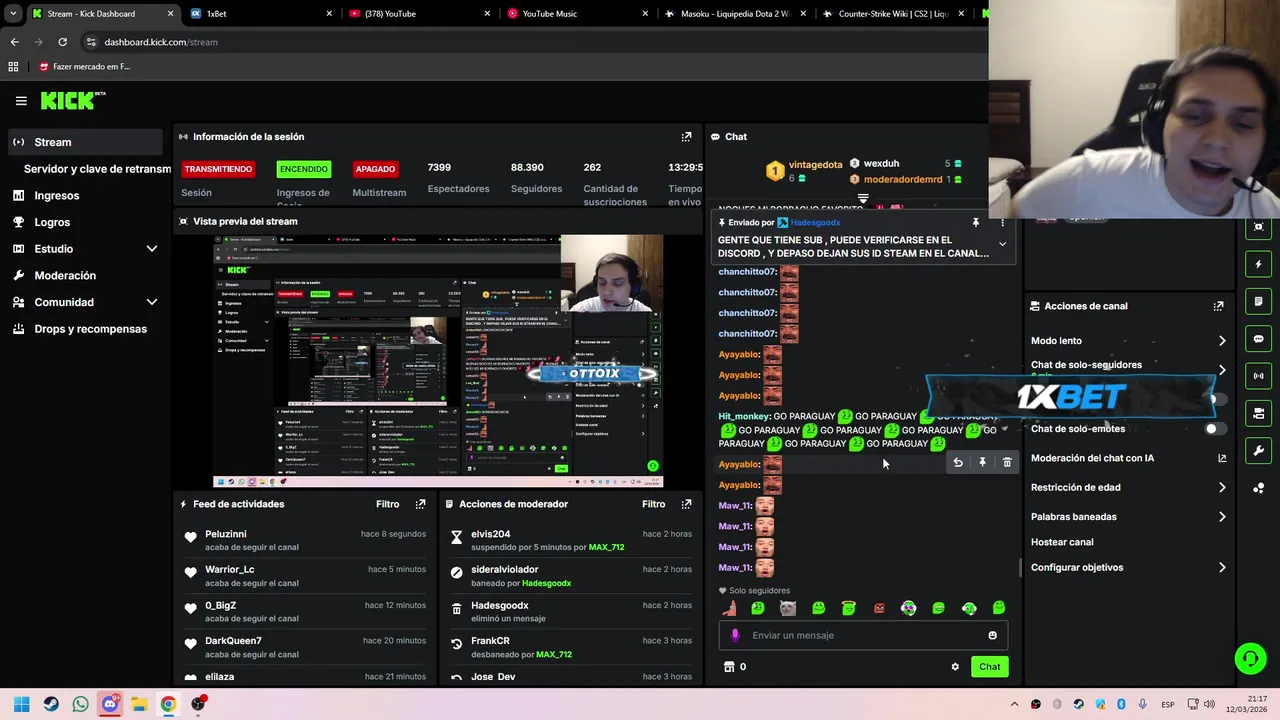
Task: Switch to the 1xBet browser tab
Action: pos(260,14)
